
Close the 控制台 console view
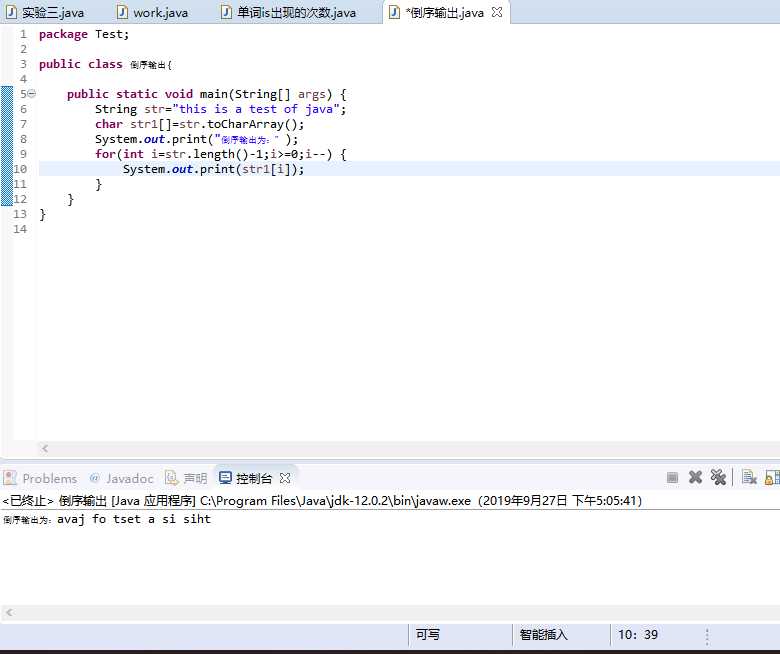click(x=285, y=478)
